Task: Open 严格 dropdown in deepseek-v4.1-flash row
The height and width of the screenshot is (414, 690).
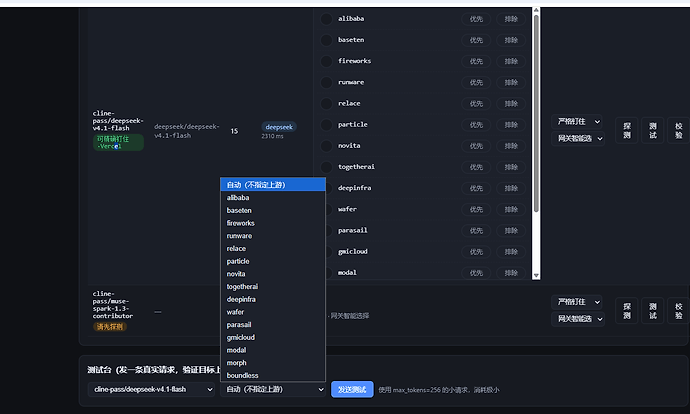Action: [x=577, y=121]
